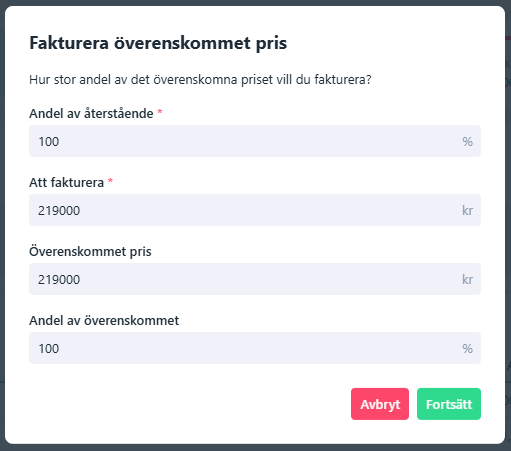Click the question text about andel att fakturera
Viewport: 511px width, 451px height.
click(x=200, y=80)
